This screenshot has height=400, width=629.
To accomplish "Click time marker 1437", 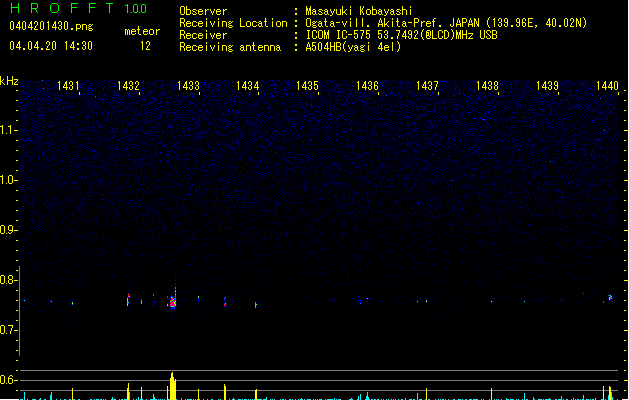I will click(x=427, y=86).
